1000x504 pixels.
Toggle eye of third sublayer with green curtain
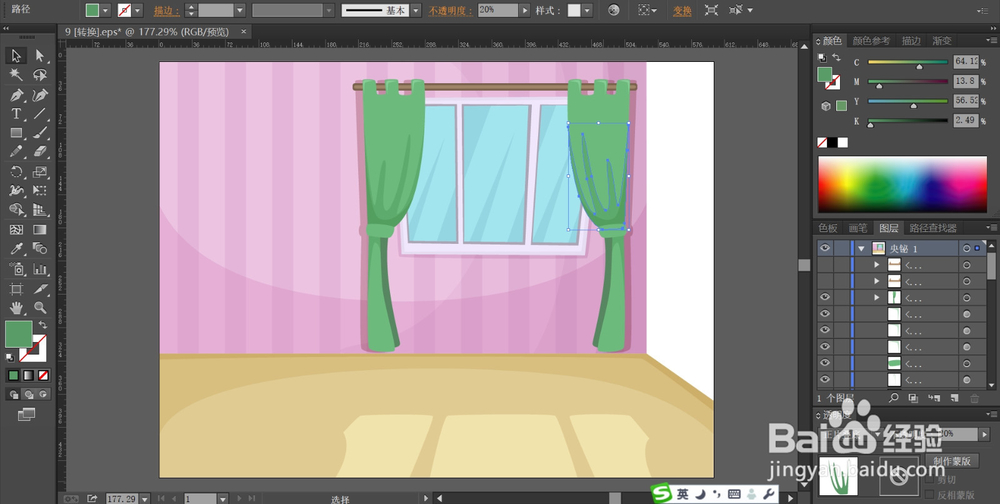pos(825,297)
